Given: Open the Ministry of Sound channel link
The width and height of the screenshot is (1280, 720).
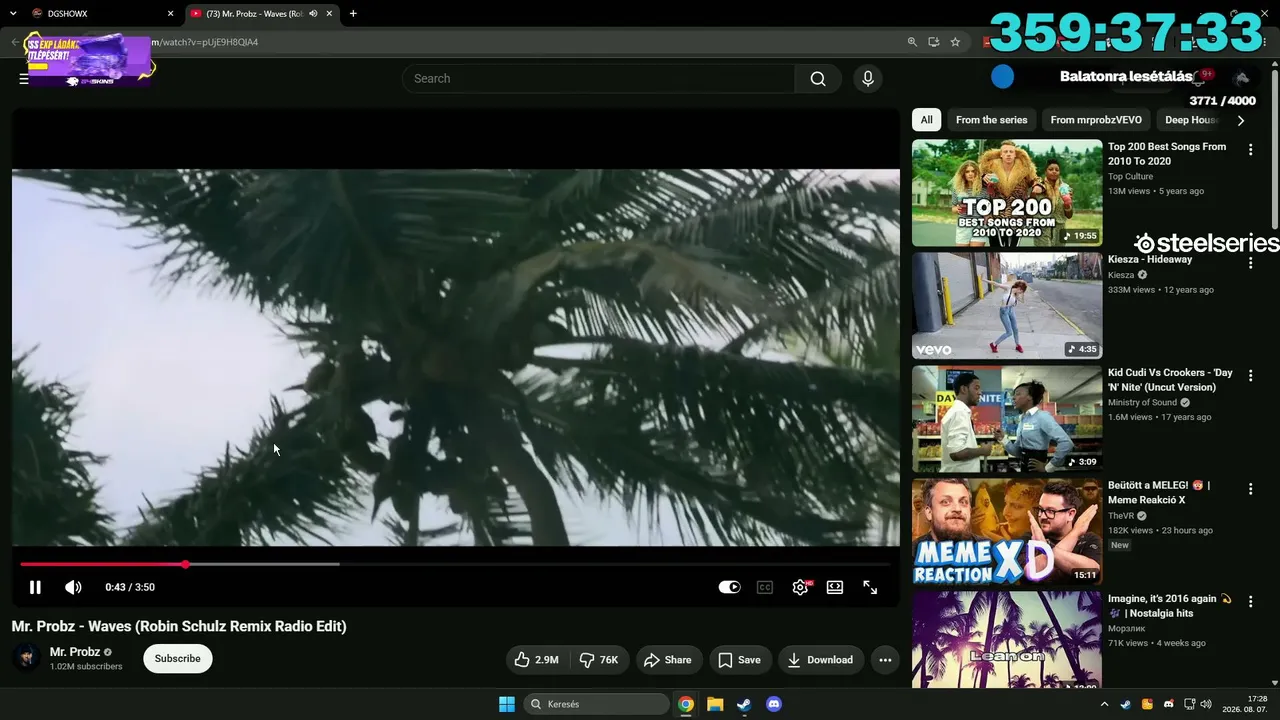Looking at the screenshot, I should [x=1142, y=403].
